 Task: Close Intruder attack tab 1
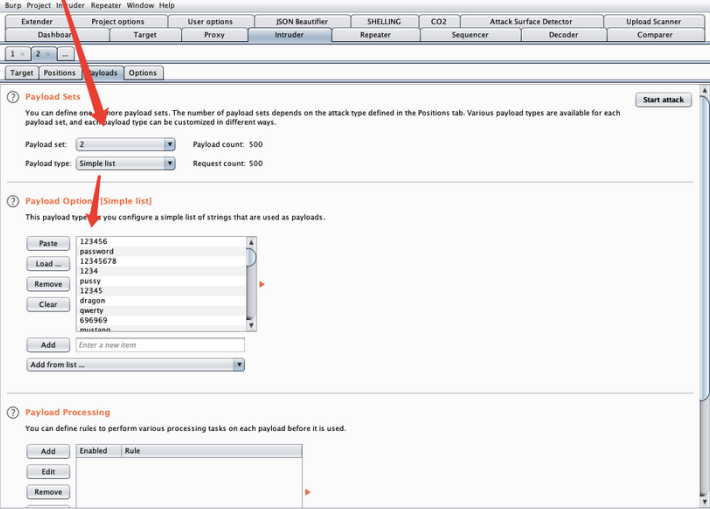pos(22,54)
